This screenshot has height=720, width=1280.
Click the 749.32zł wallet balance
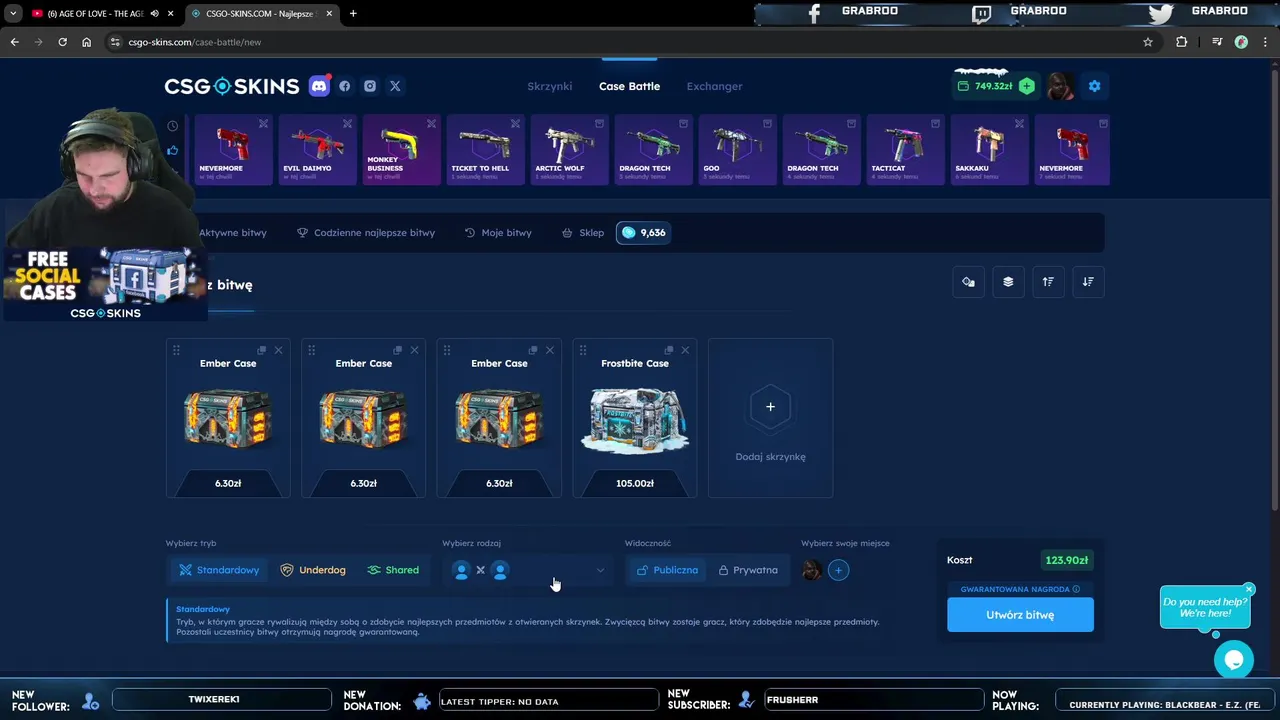[985, 86]
